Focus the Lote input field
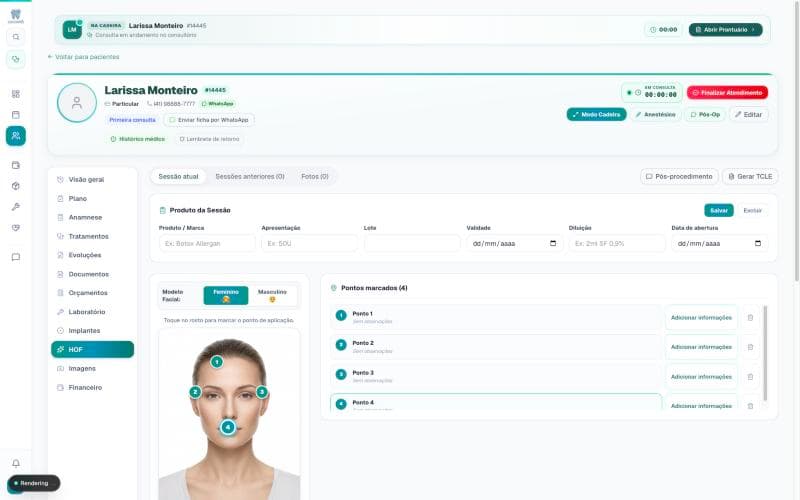The width and height of the screenshot is (800, 500). pos(412,243)
